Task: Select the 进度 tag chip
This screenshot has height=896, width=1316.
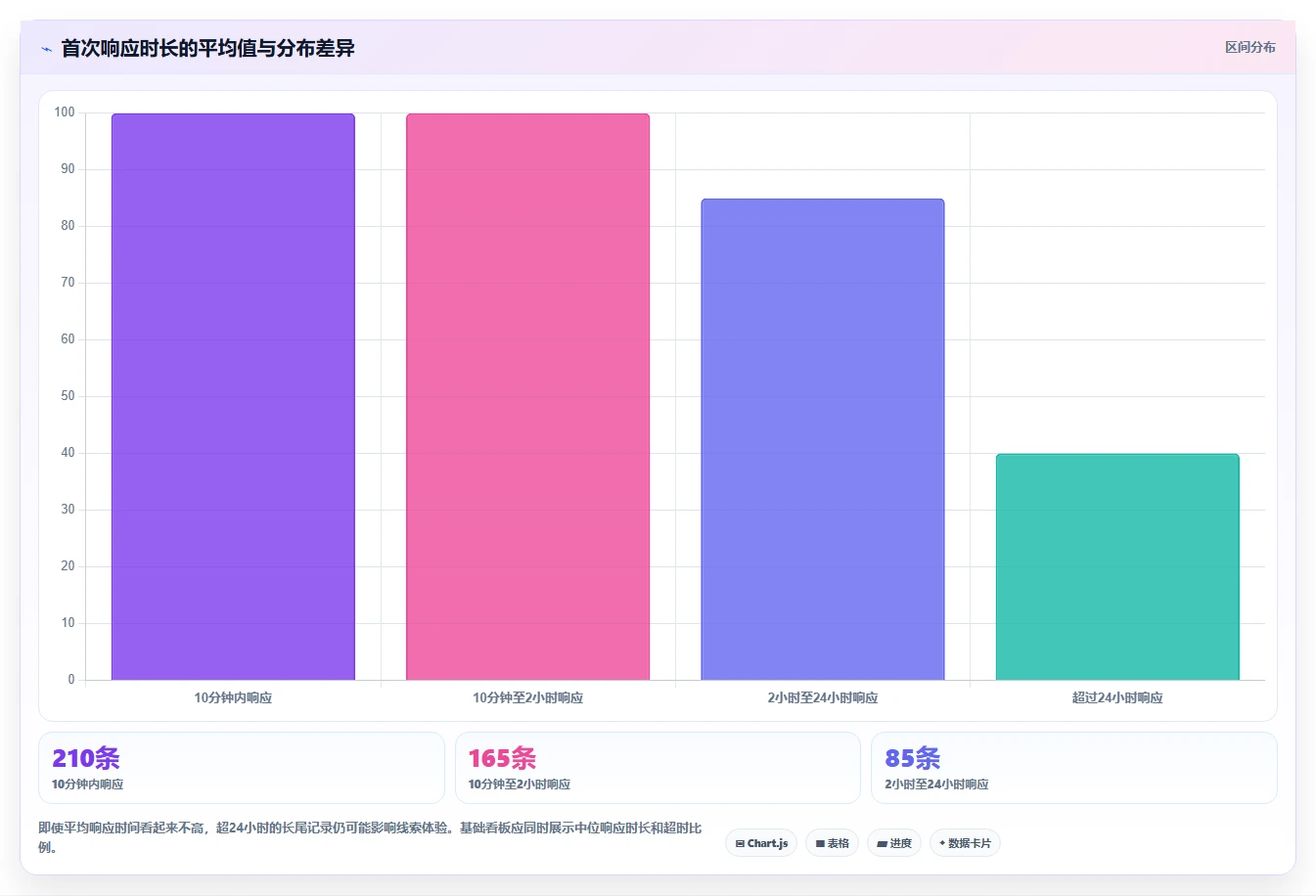Action: [x=894, y=843]
